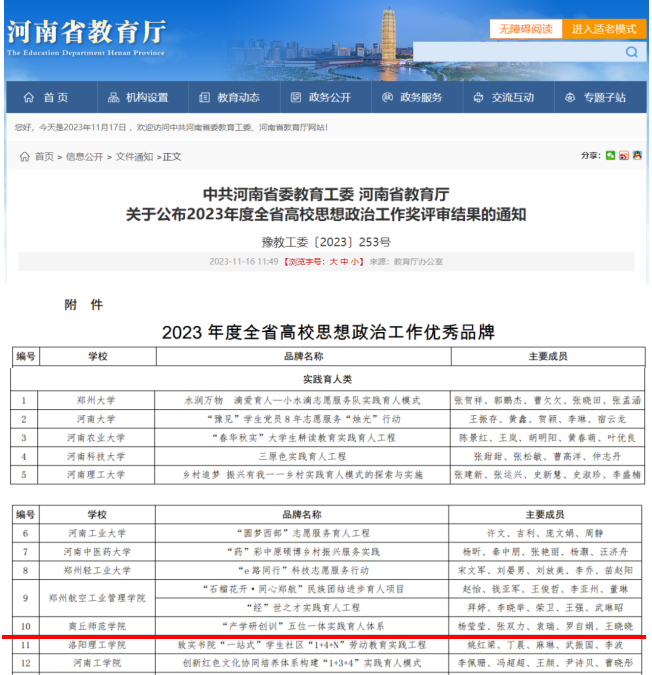This screenshot has height=675, width=652.
Task: Click the 郑州轻工业大学 table cell
Action: 97,570
